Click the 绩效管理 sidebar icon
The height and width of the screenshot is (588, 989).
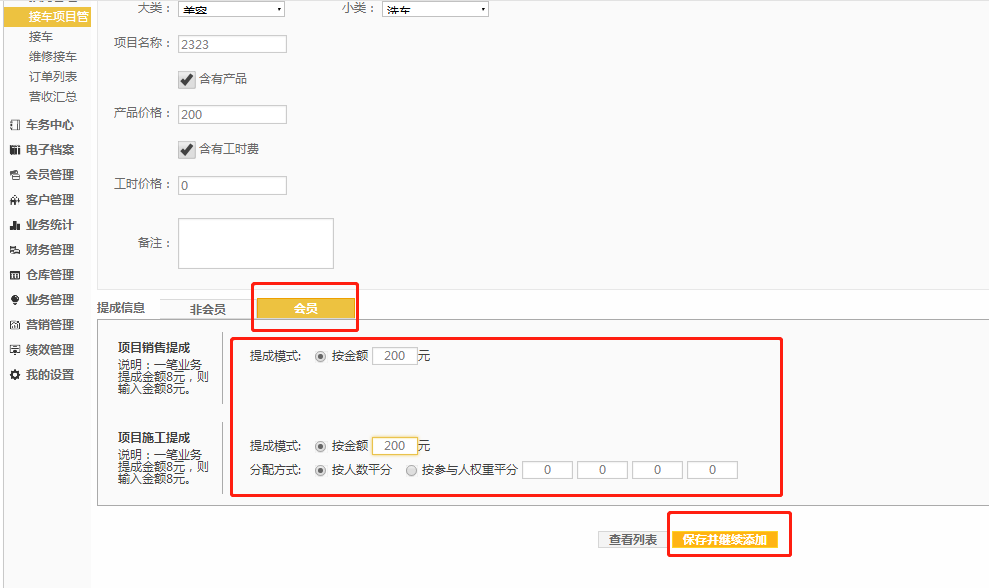(x=15, y=350)
